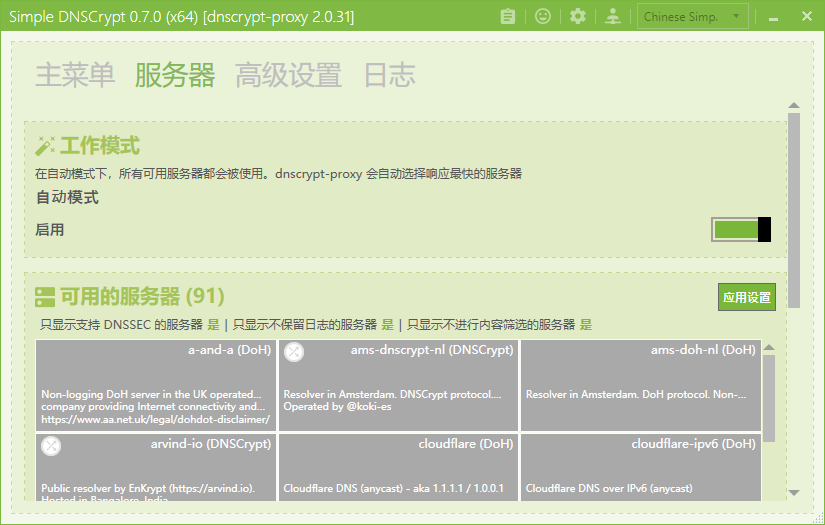Image resolution: width=825 pixels, height=525 pixels.
Task: Select the cloudflare (DoH) server card
Action: (398, 467)
